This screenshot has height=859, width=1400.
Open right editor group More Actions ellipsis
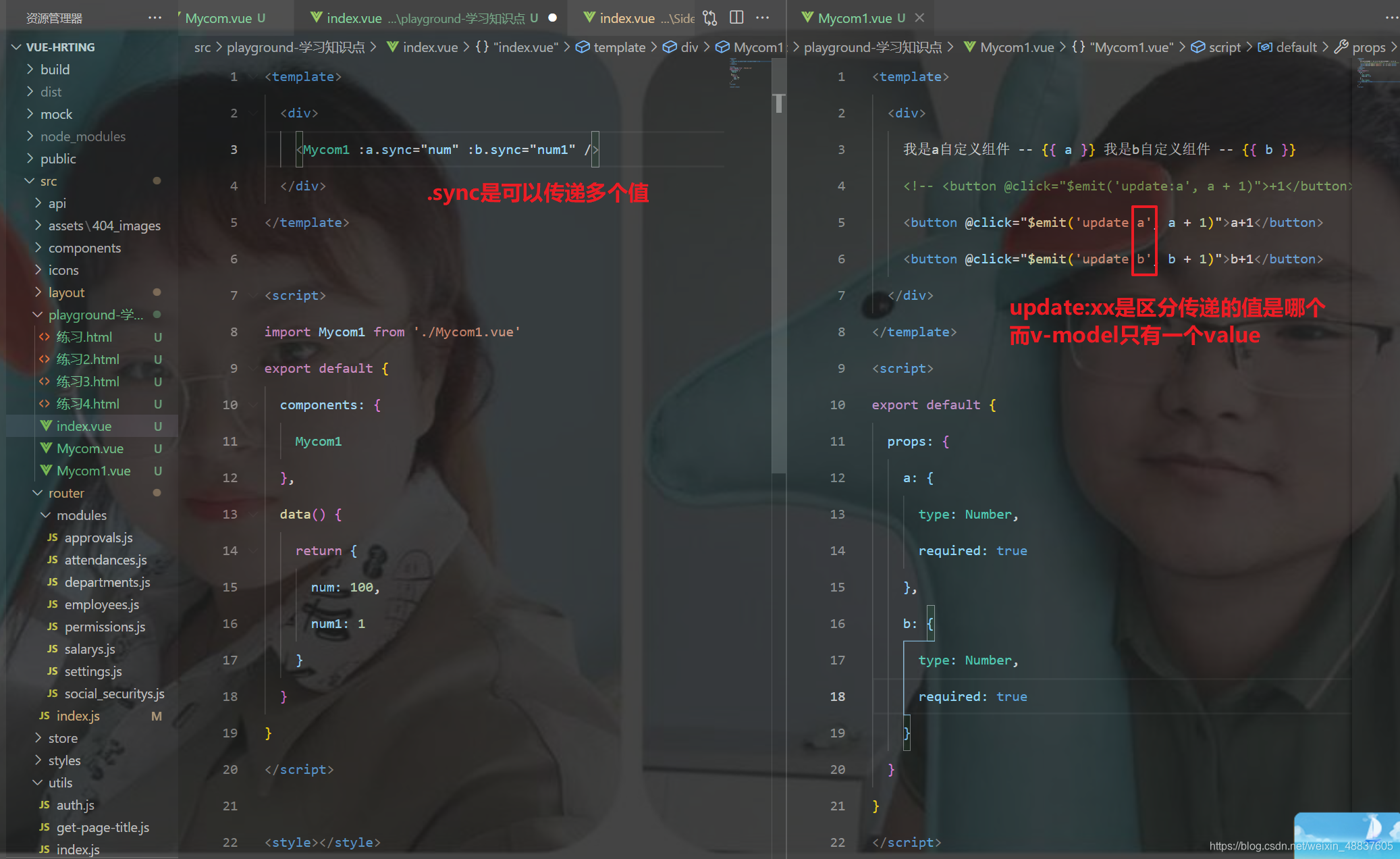1391,18
